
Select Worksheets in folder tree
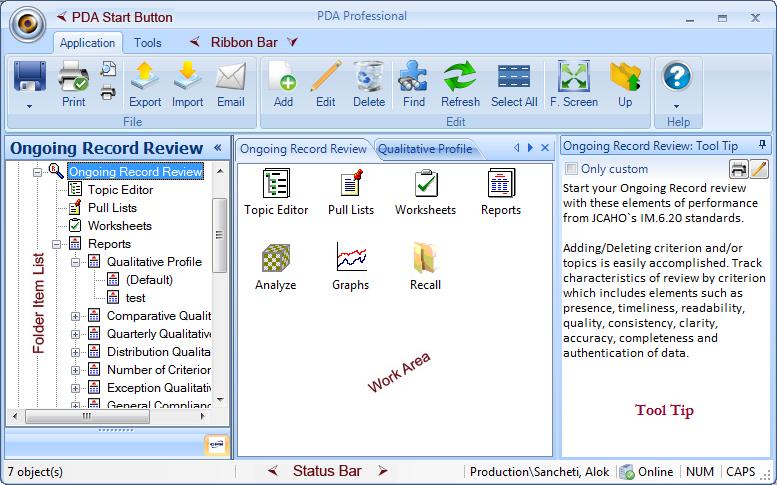119,226
